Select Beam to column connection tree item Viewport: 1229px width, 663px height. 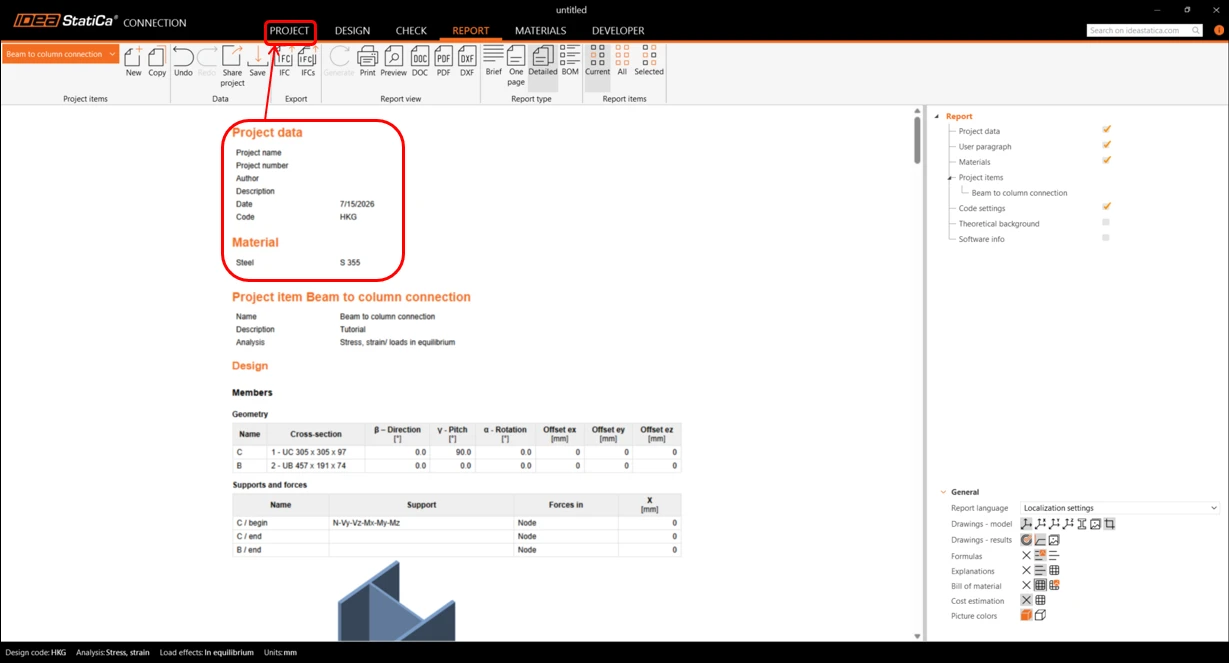(1019, 193)
